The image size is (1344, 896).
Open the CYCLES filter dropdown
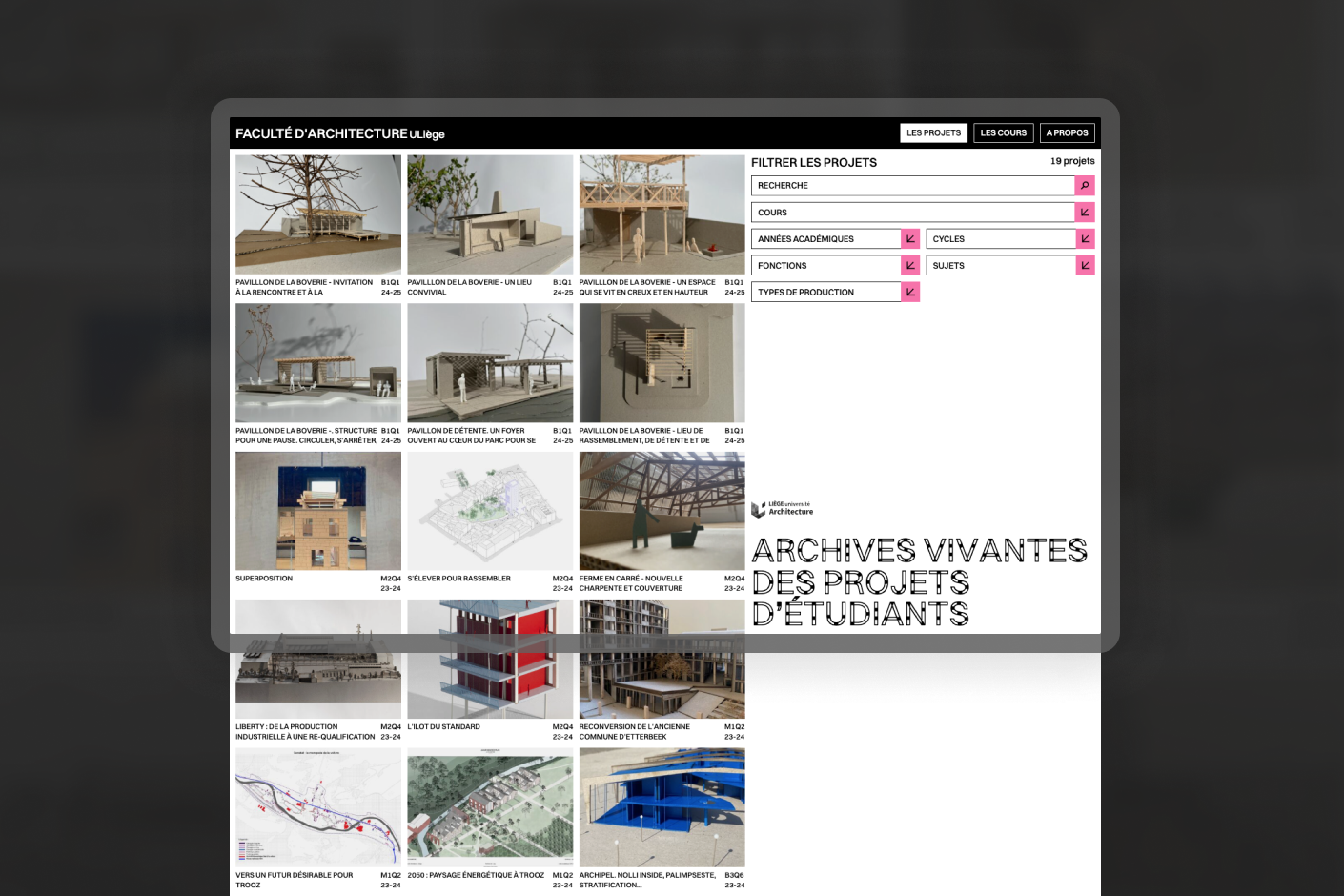1001,239
